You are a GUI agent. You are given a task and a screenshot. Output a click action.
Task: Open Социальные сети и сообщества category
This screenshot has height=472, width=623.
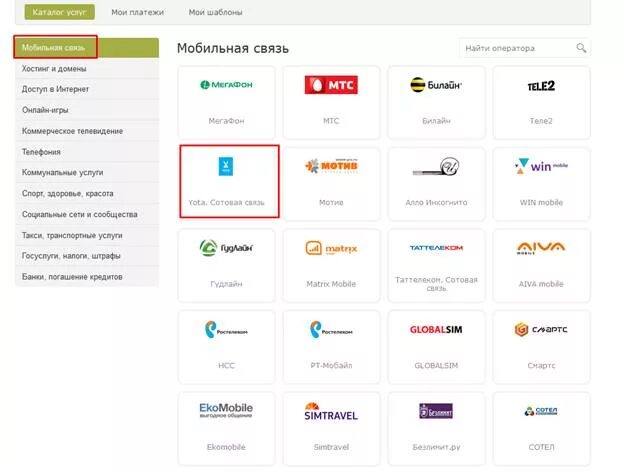click(87, 214)
